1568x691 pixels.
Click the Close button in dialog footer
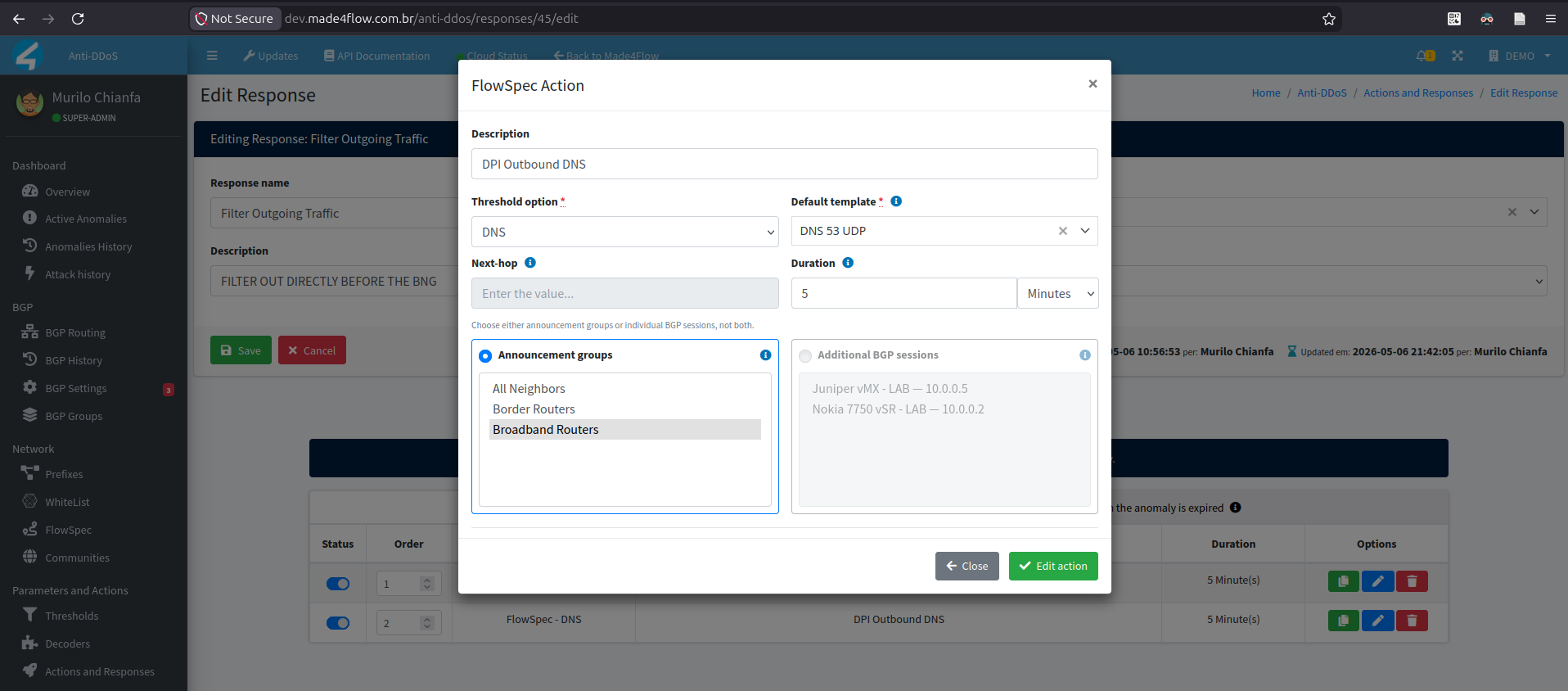(x=966, y=566)
